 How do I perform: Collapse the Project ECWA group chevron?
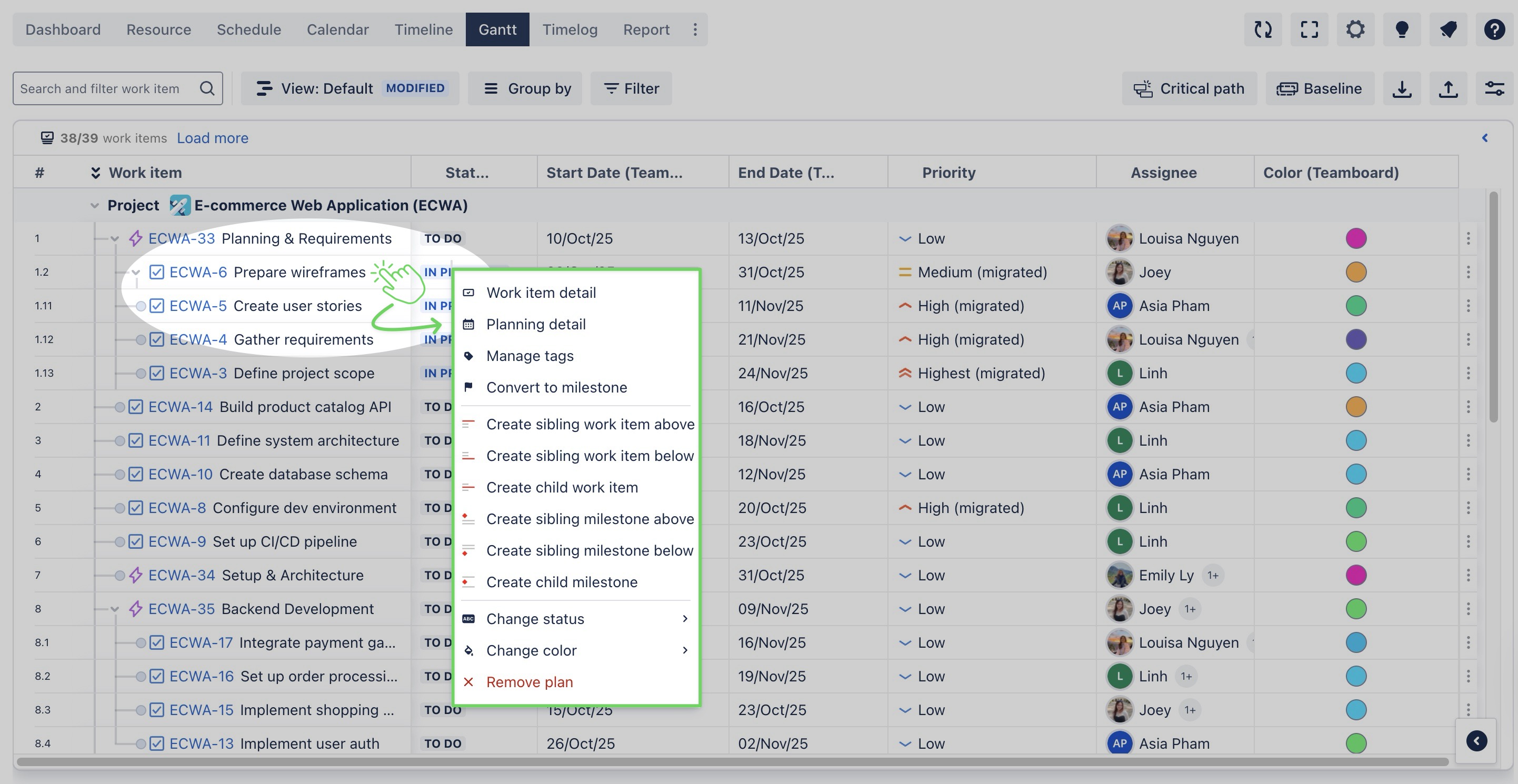[94, 206]
